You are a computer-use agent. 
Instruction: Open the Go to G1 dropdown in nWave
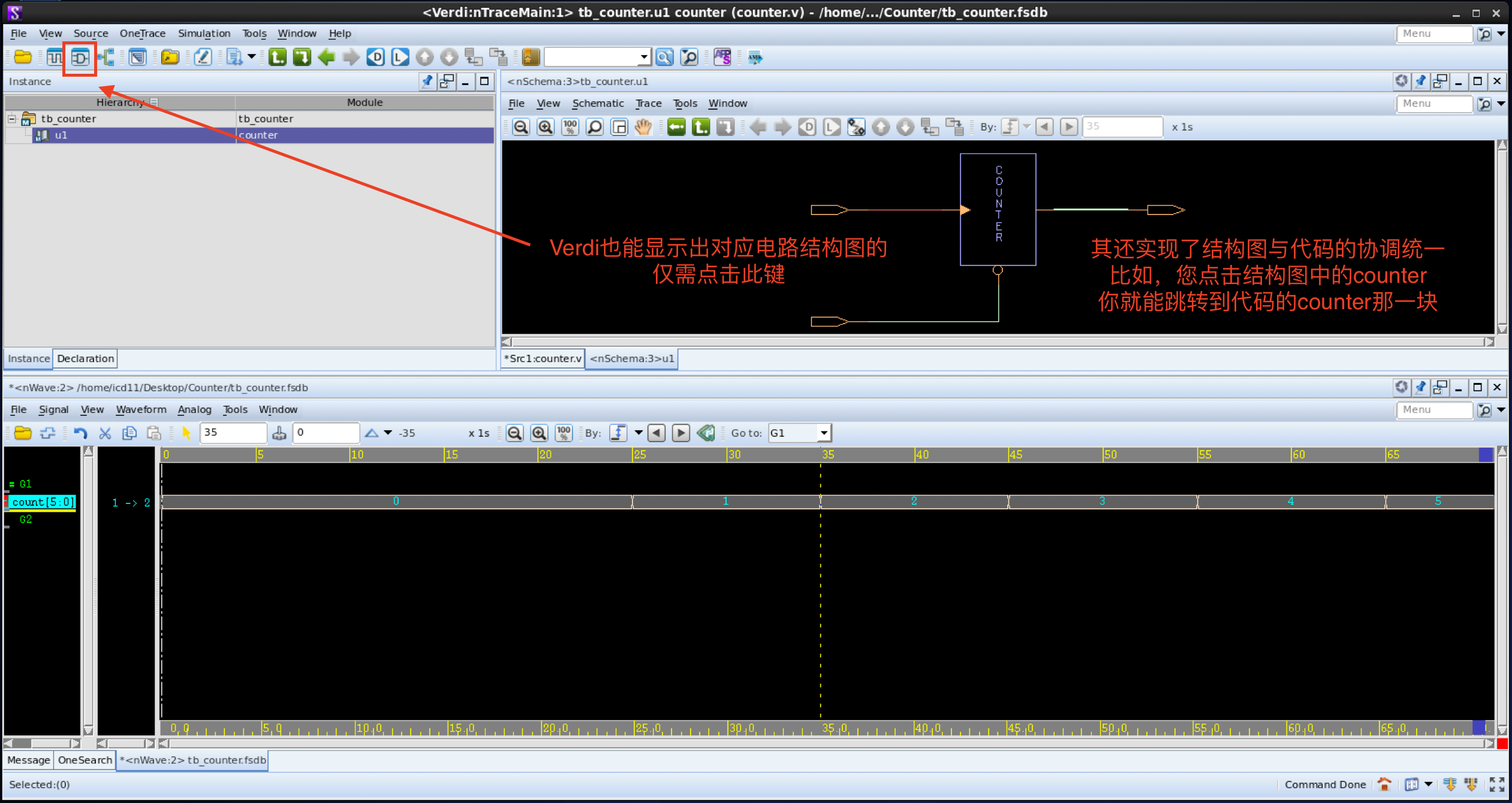(823, 433)
